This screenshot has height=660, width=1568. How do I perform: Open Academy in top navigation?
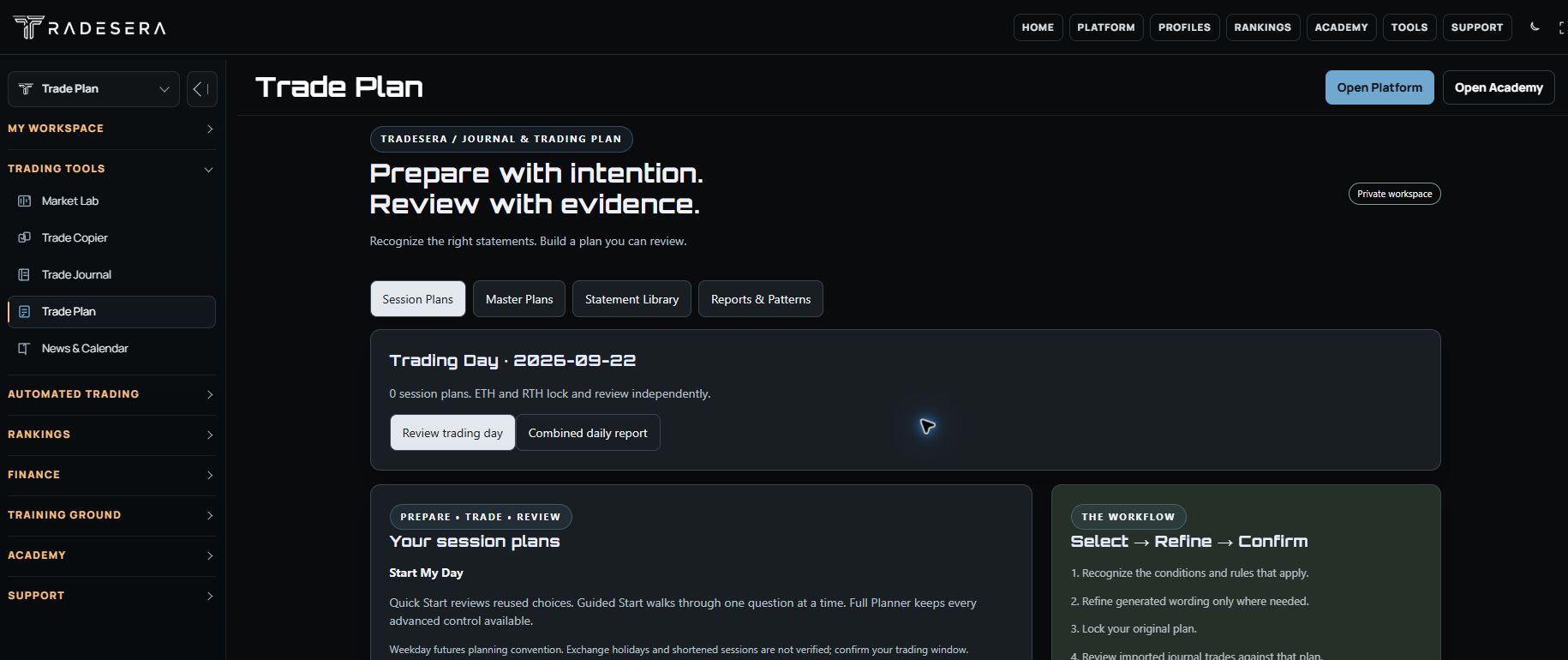1342,27
